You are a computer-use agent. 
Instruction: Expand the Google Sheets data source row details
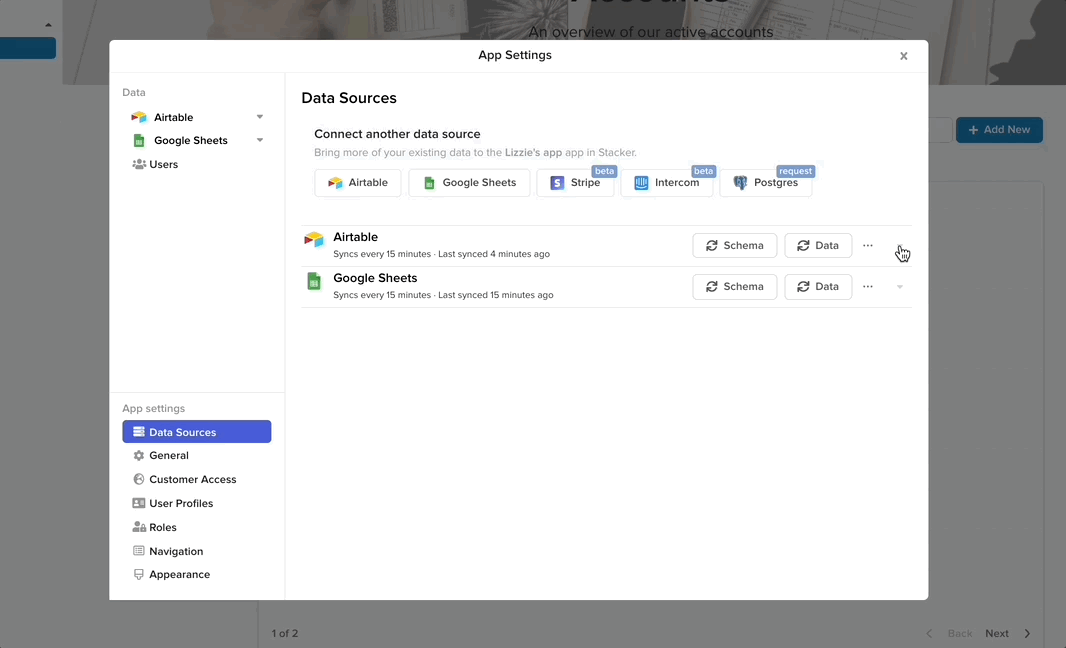pyautogui.click(x=899, y=287)
